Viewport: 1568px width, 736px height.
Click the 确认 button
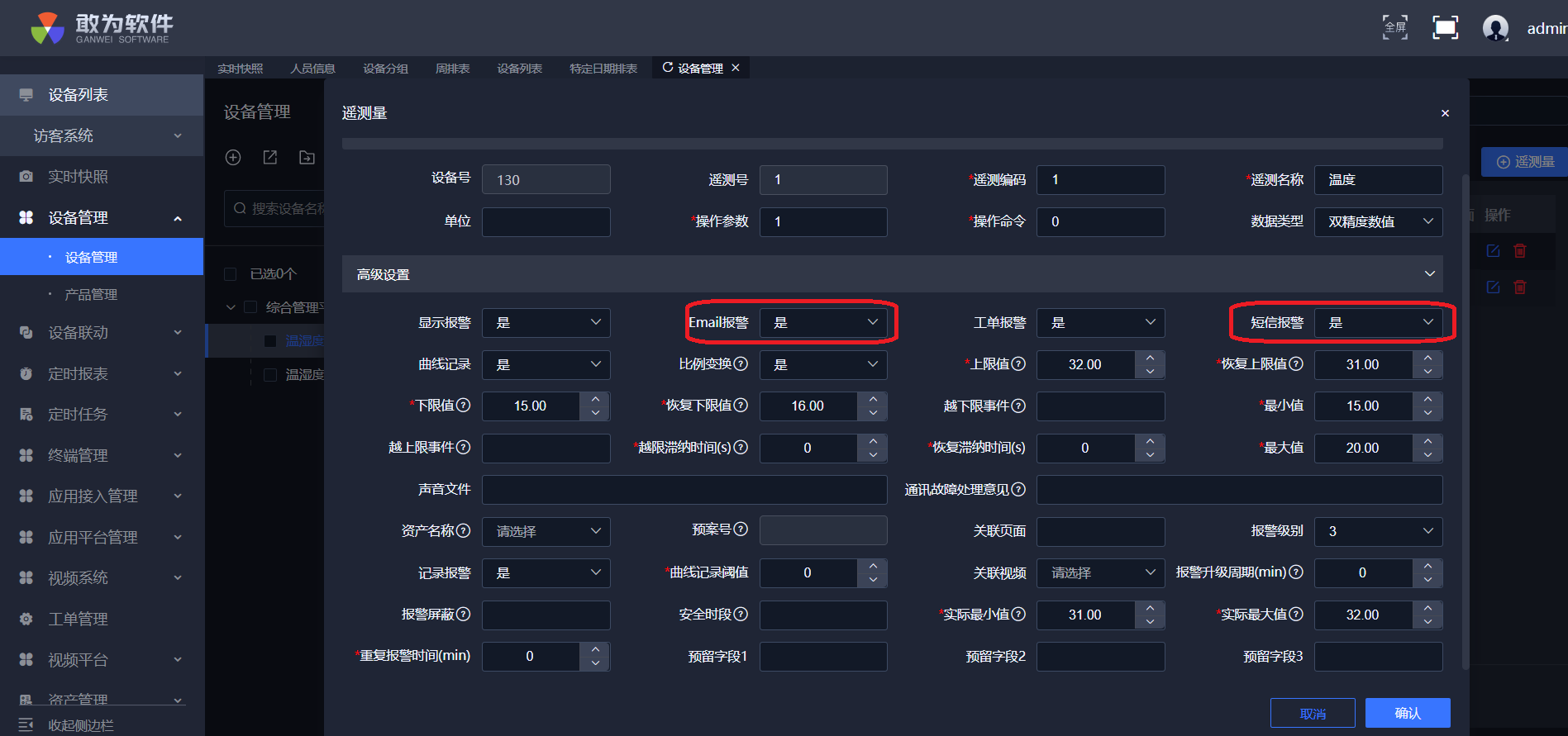(1407, 713)
